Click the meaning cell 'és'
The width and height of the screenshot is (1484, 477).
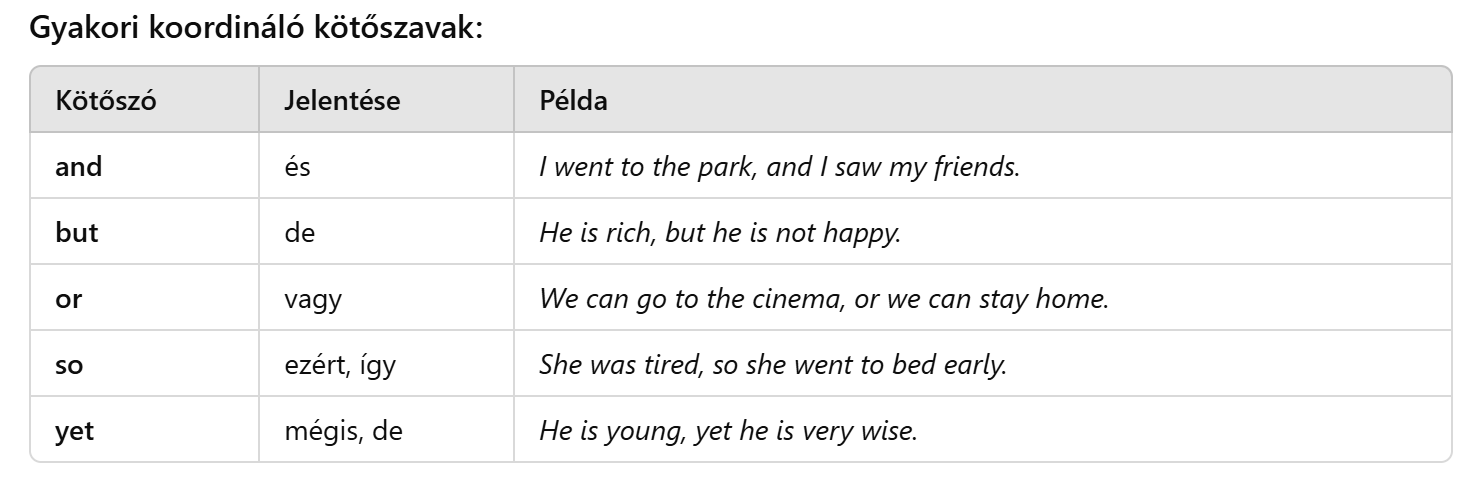coord(298,166)
